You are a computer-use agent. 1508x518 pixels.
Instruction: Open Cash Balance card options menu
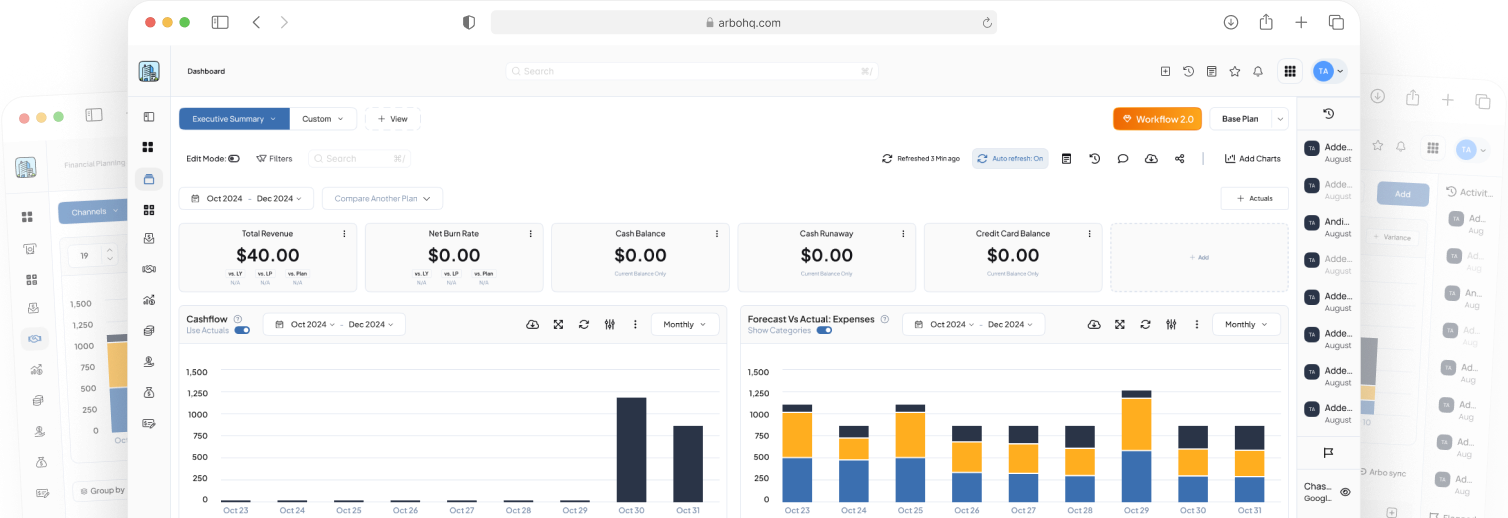tap(717, 233)
